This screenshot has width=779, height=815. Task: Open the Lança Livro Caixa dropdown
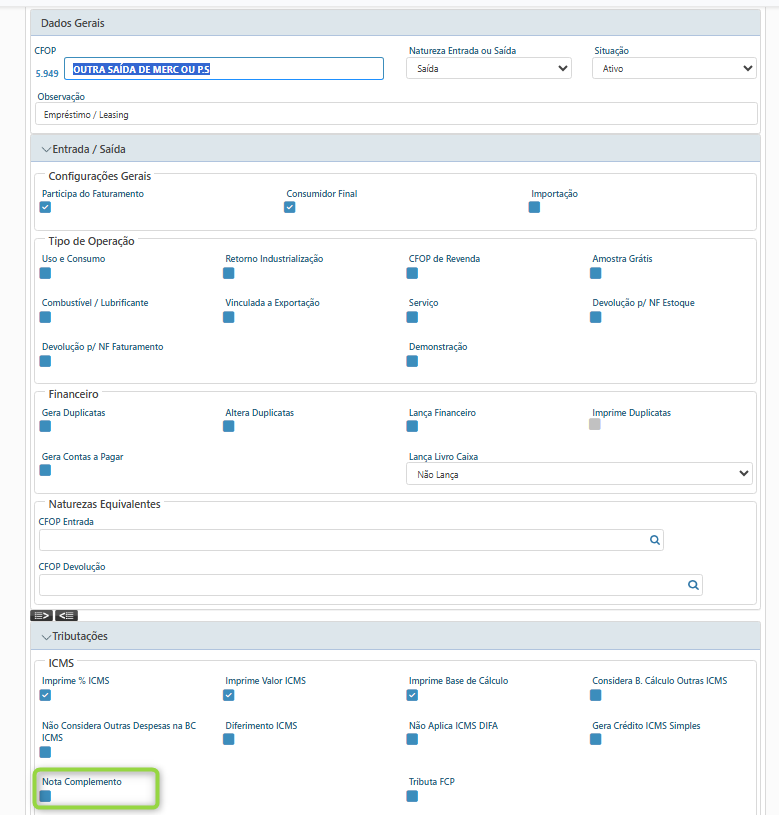point(579,474)
